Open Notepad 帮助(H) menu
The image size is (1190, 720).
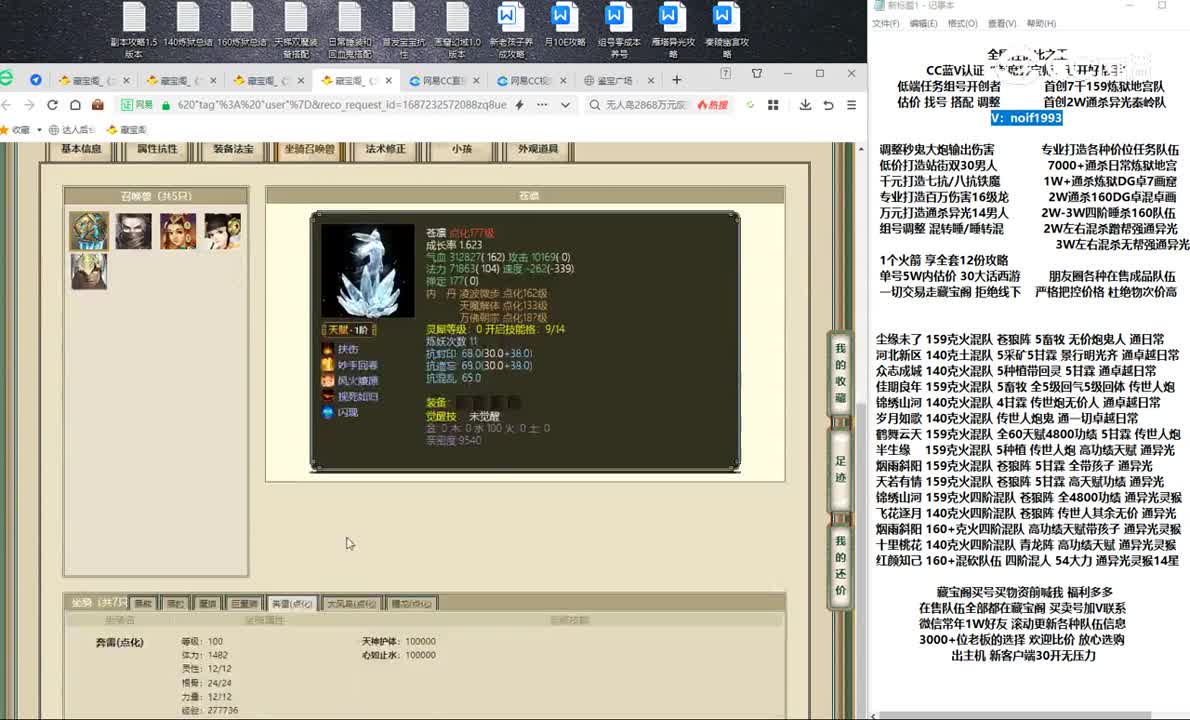pos(1041,24)
